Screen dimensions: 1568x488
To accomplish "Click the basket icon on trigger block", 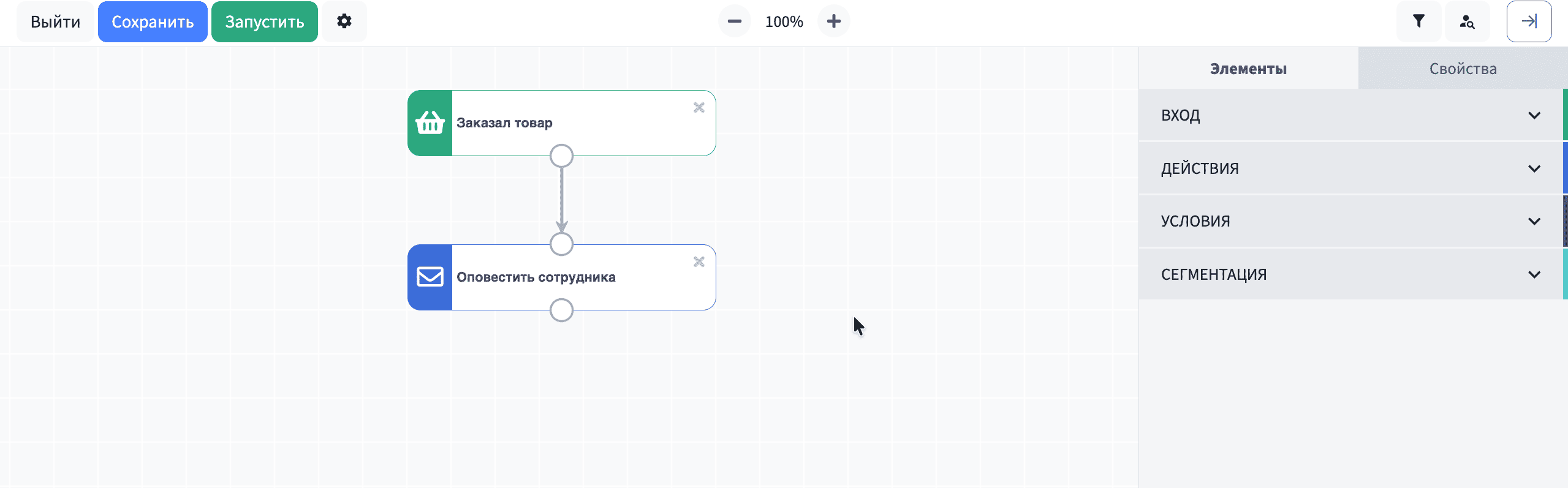I will (x=430, y=123).
